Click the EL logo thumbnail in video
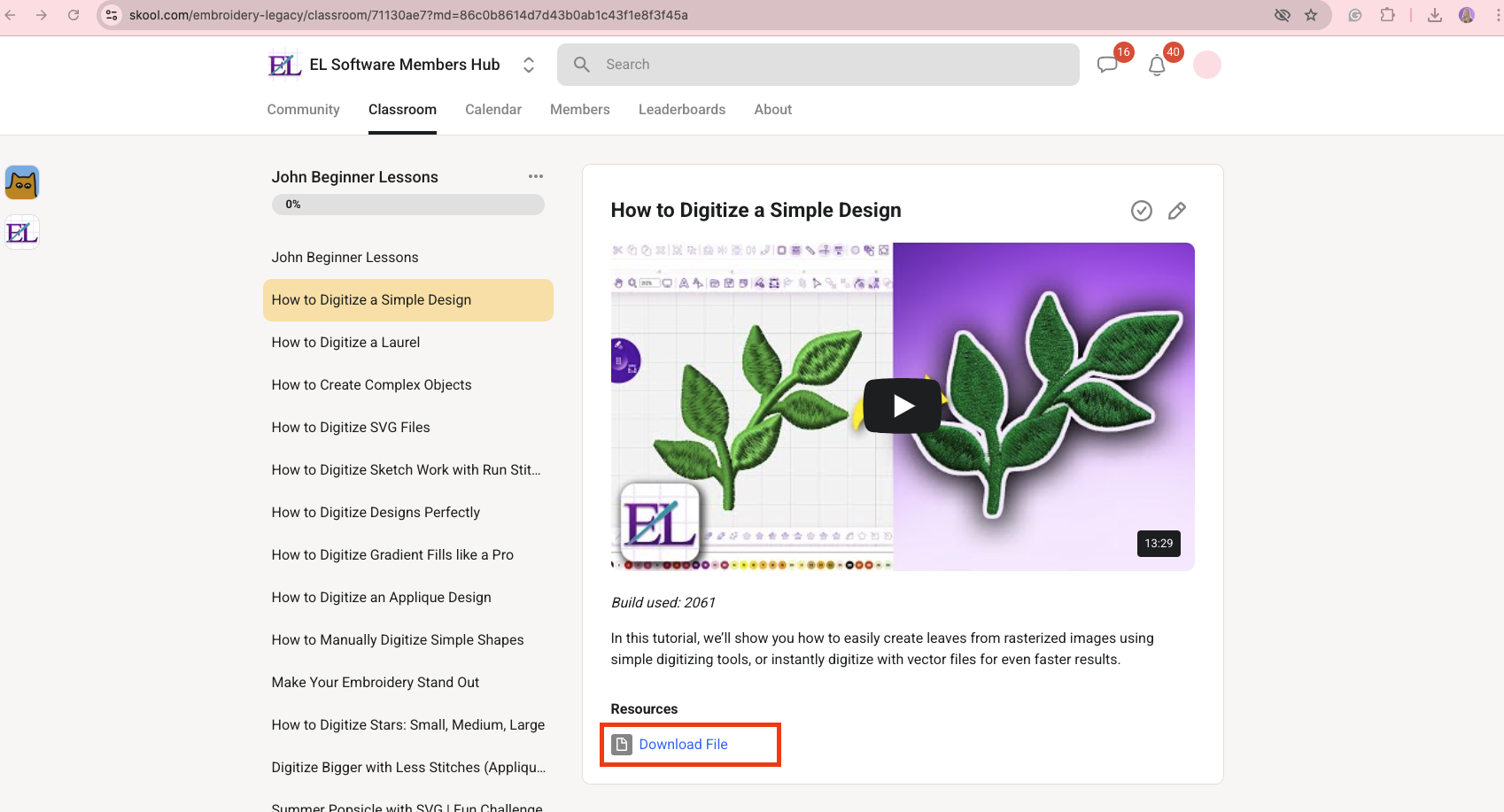 tap(660, 522)
